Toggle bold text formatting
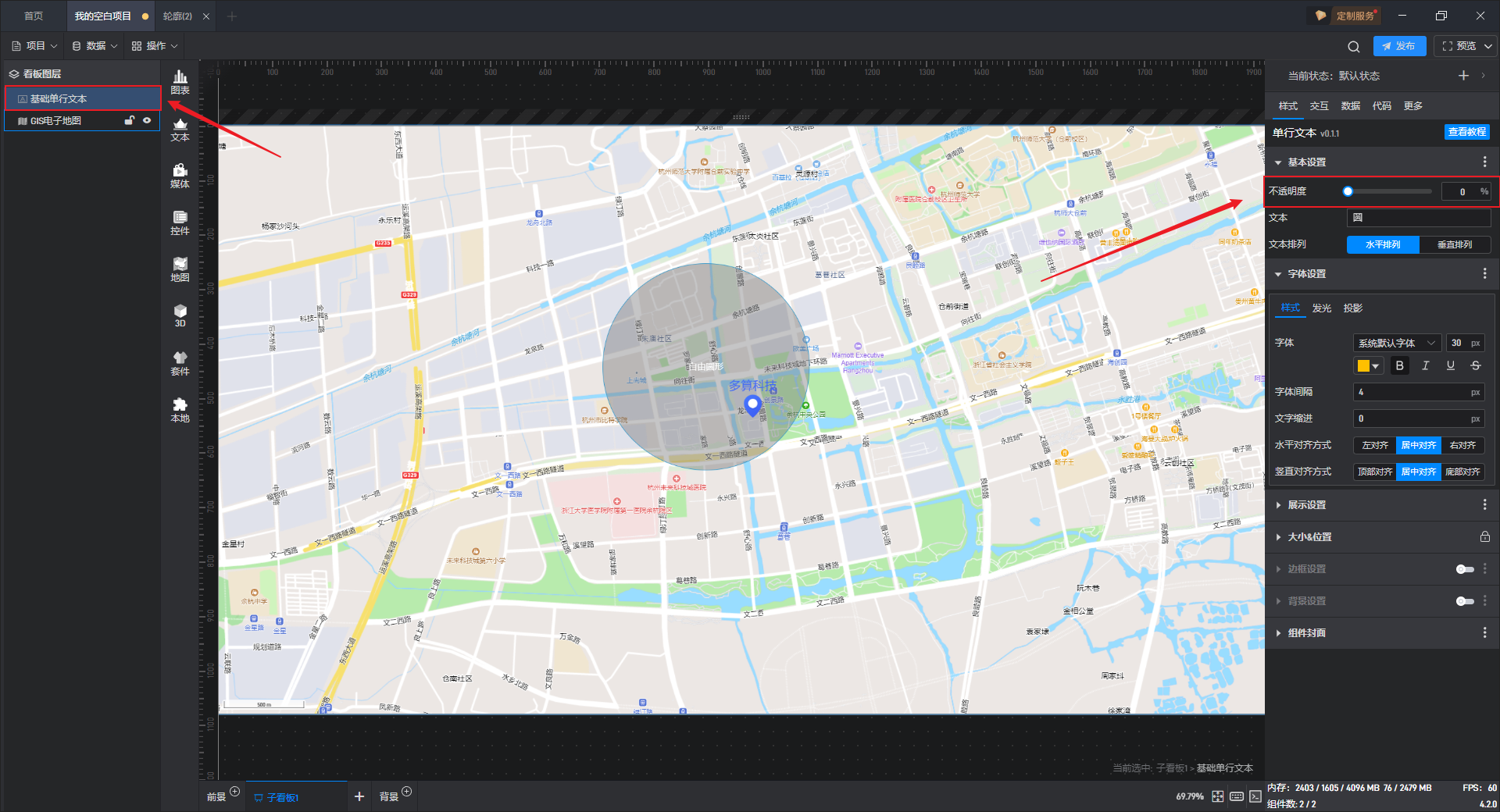 tap(1399, 365)
